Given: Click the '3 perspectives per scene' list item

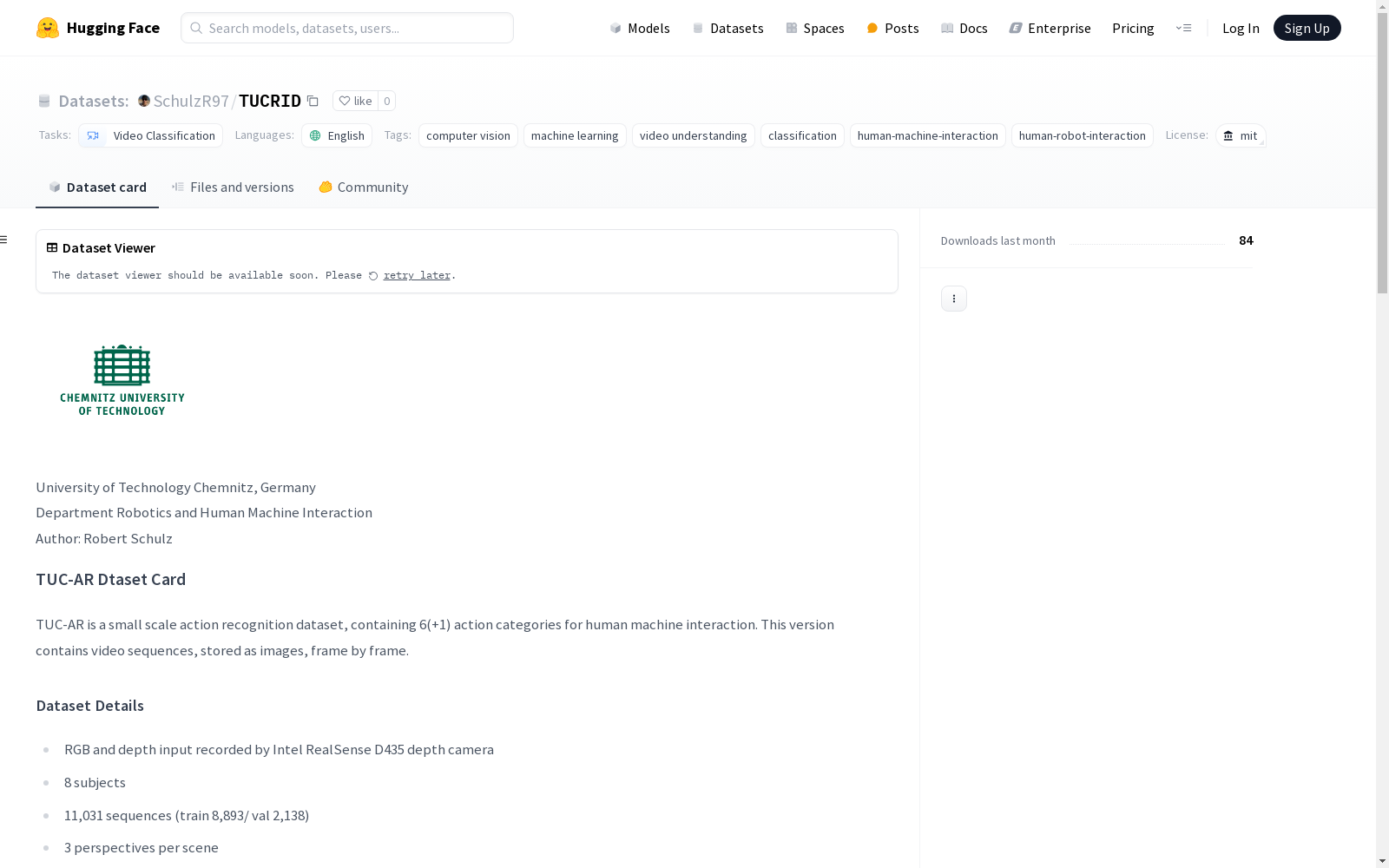Looking at the screenshot, I should [x=142, y=847].
